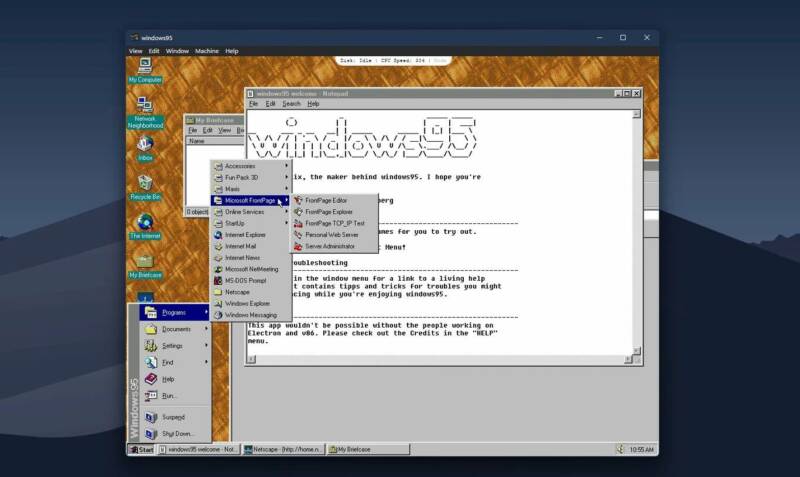Open My Briefcase desktop icon
Viewport: 800px width, 477px height.
coord(145,262)
